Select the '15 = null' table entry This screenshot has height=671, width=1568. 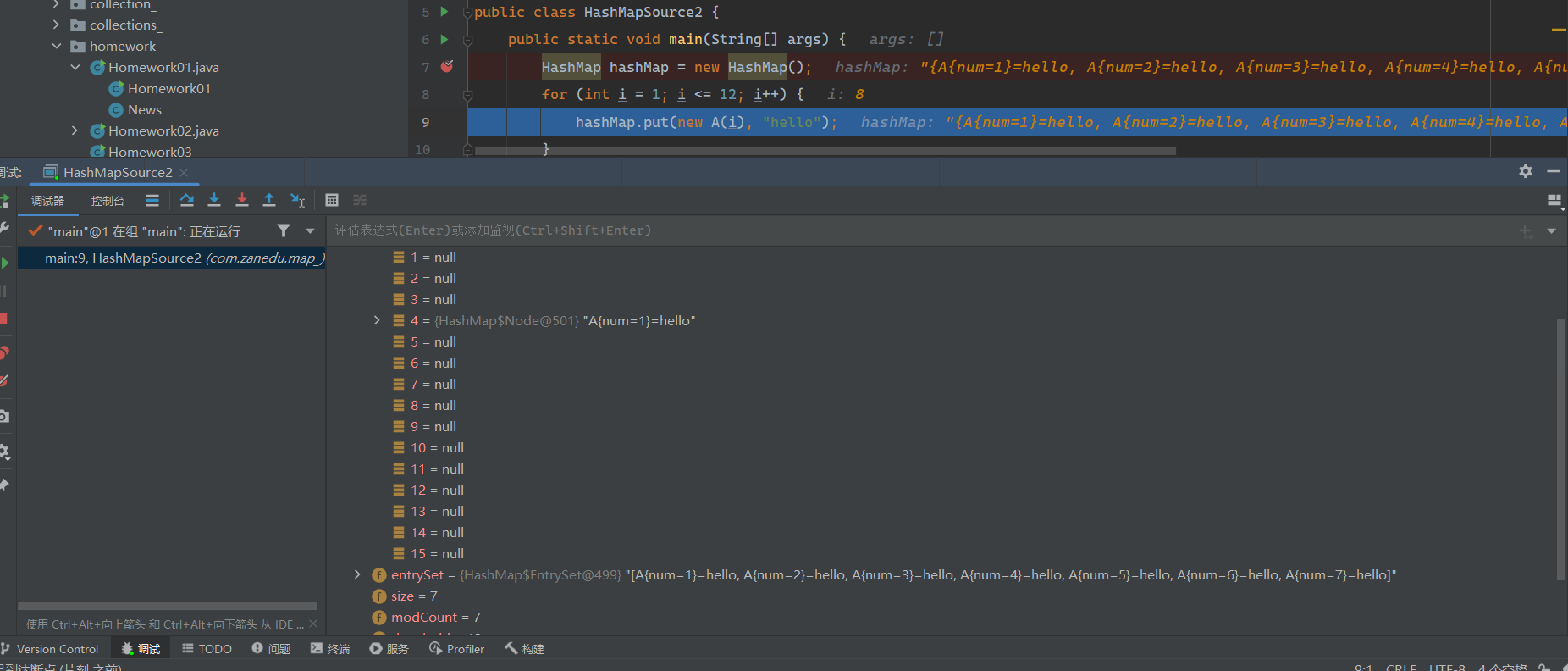pyautogui.click(x=428, y=553)
